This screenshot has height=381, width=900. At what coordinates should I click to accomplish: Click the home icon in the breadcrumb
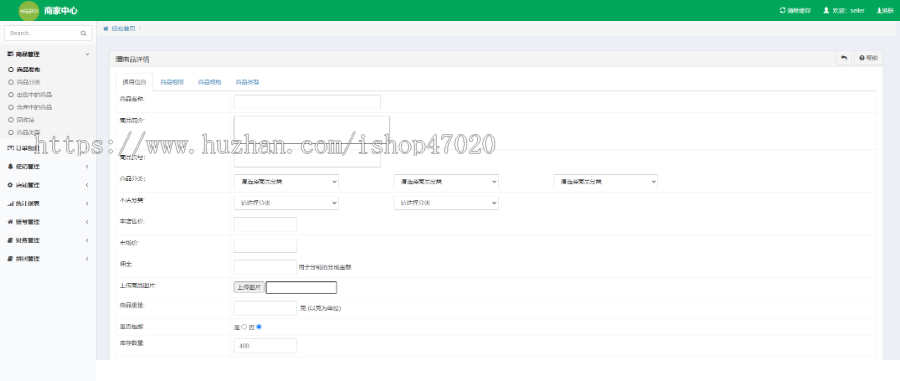tap(106, 28)
